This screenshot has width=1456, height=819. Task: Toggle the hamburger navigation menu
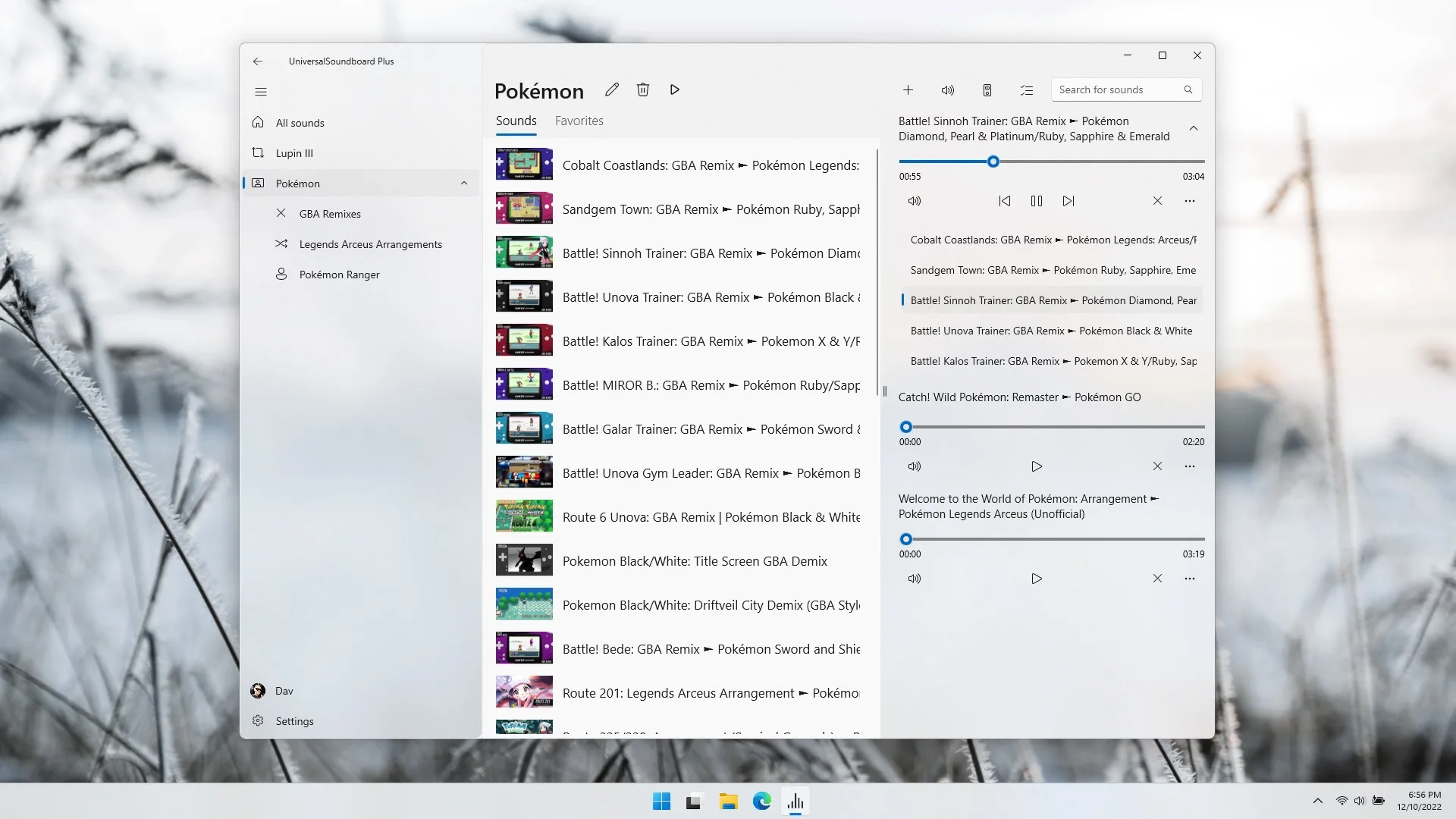261,92
